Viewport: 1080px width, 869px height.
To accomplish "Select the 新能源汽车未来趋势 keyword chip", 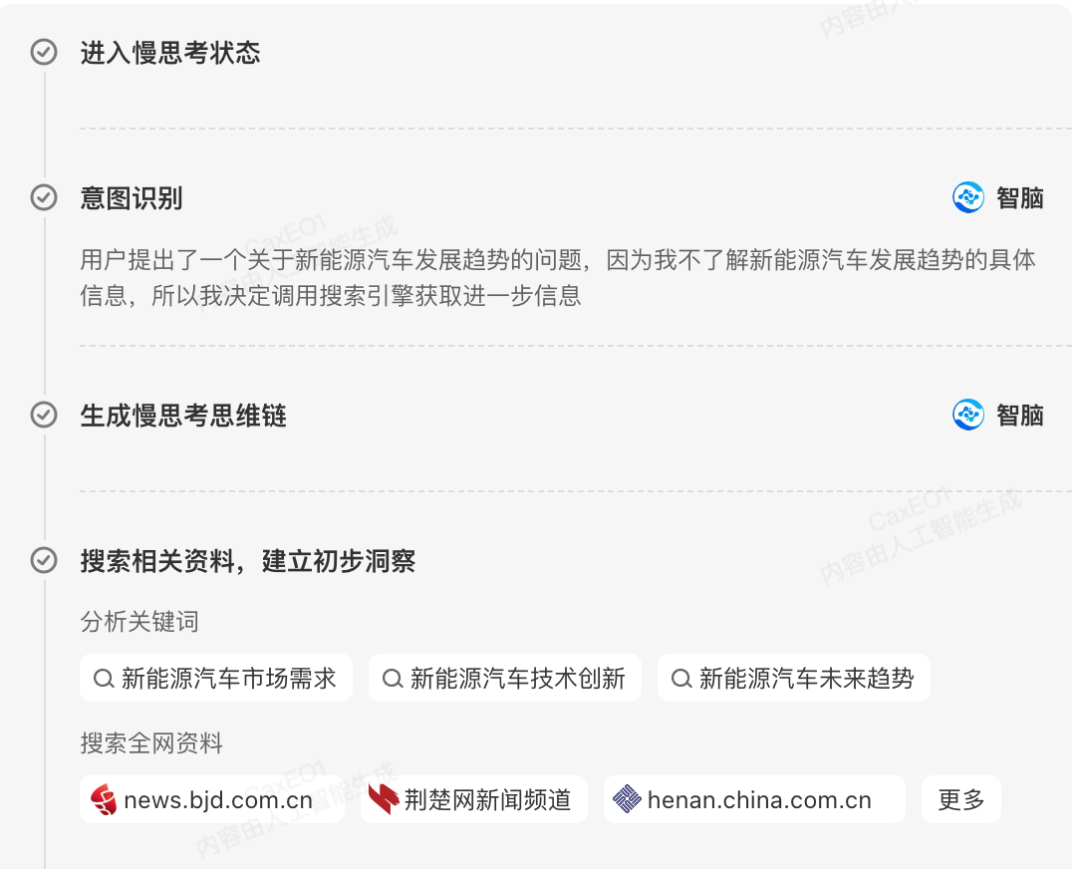I will coord(793,678).
